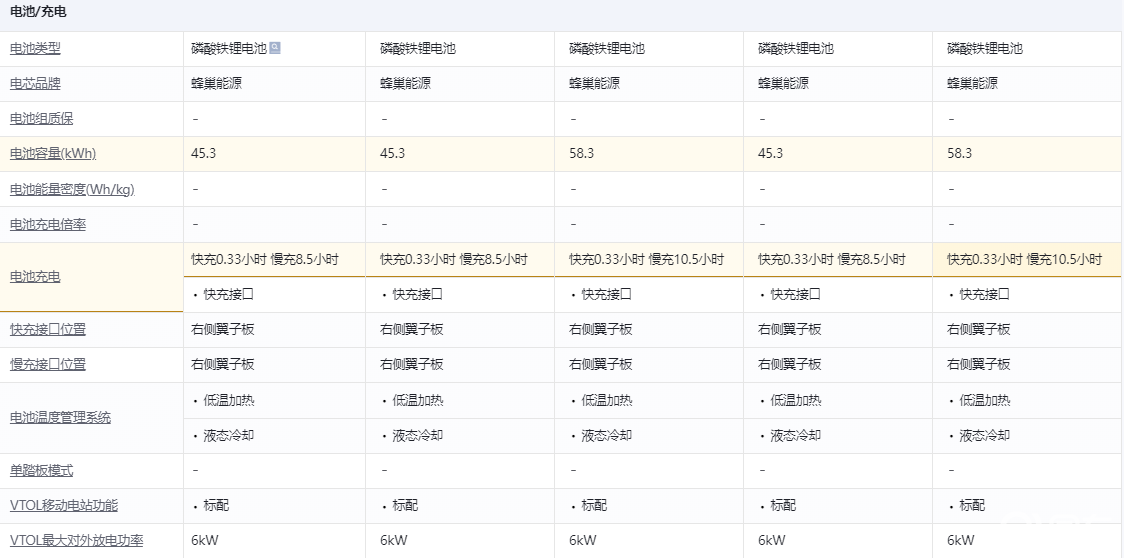Click the 电池/充电 section header

click(39, 13)
